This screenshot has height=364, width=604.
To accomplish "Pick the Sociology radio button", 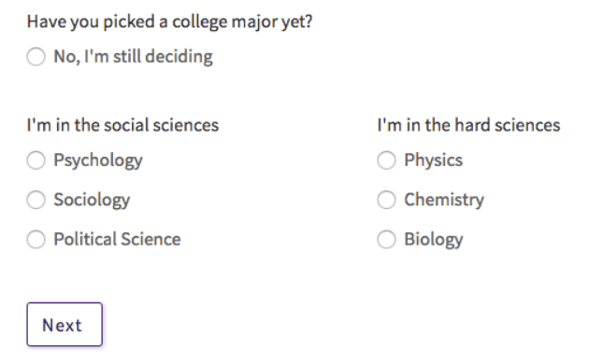I will tap(36, 200).
